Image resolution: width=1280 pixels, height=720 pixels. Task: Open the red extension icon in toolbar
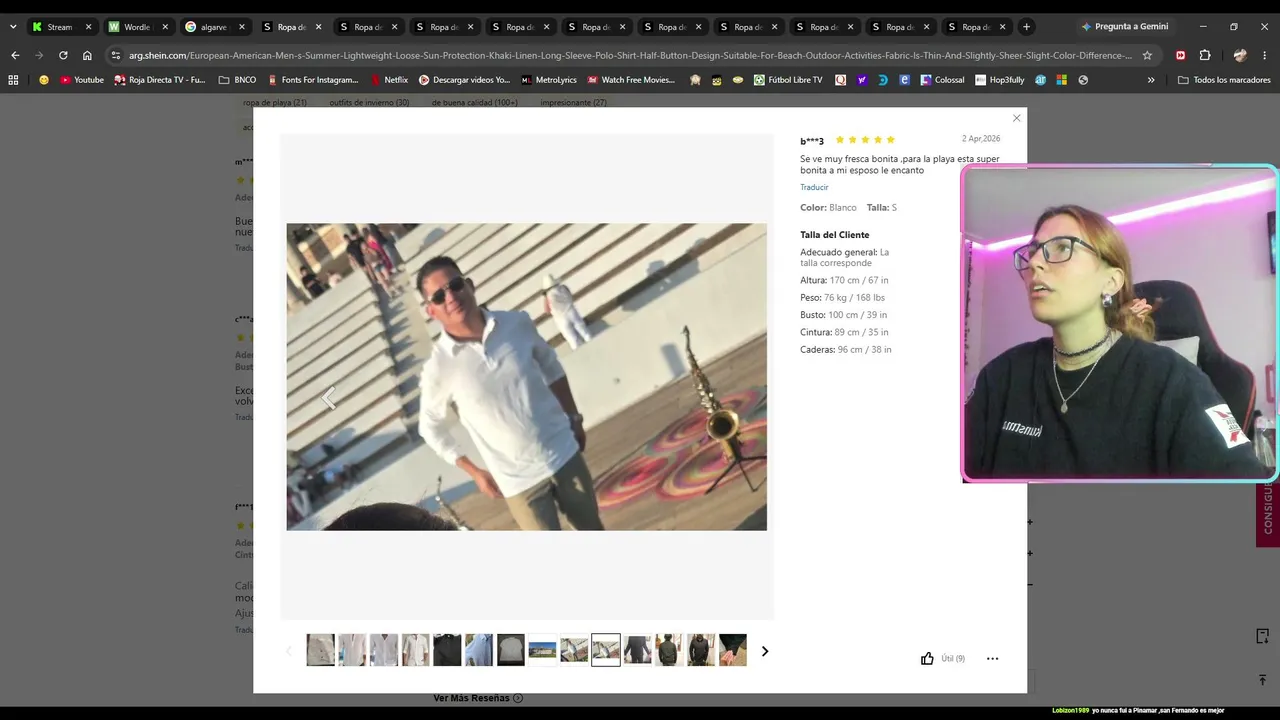[x=1180, y=55]
